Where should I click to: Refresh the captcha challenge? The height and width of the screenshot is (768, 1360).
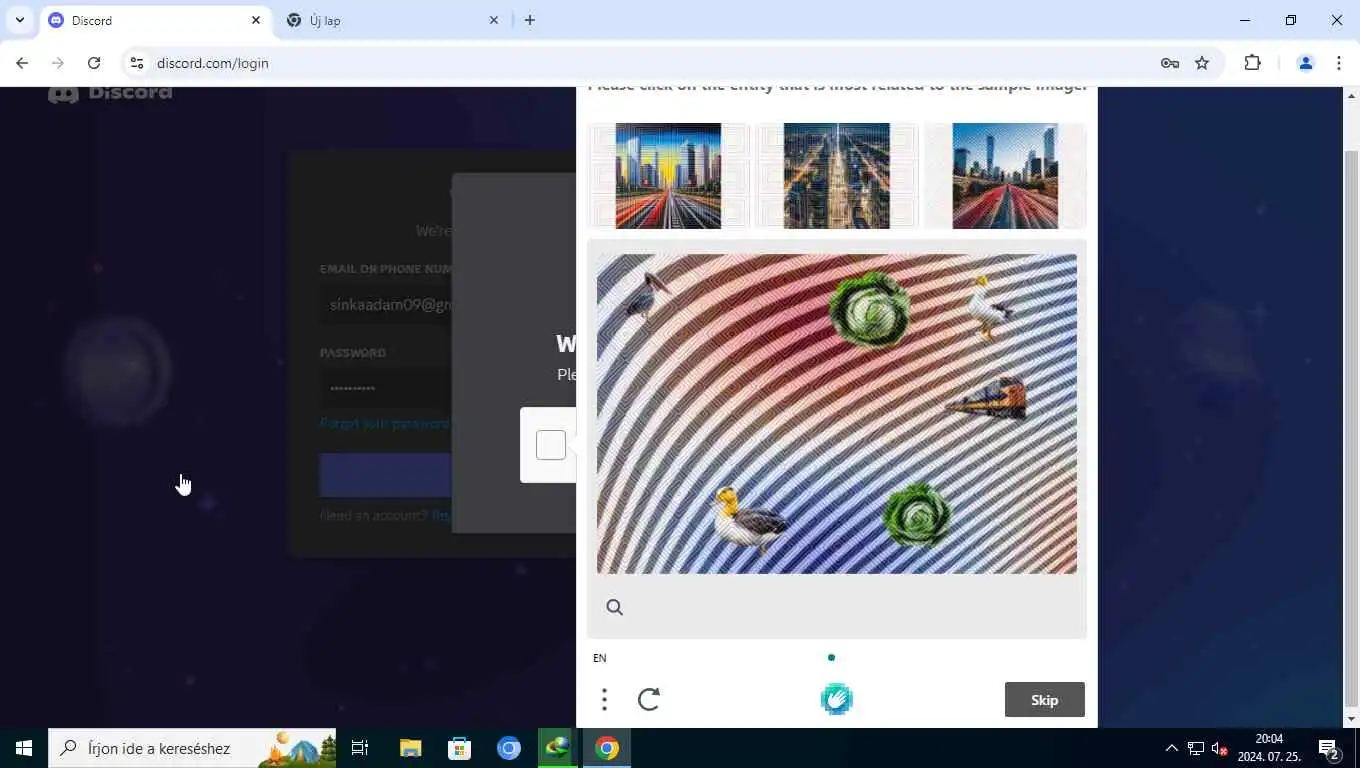tap(649, 699)
